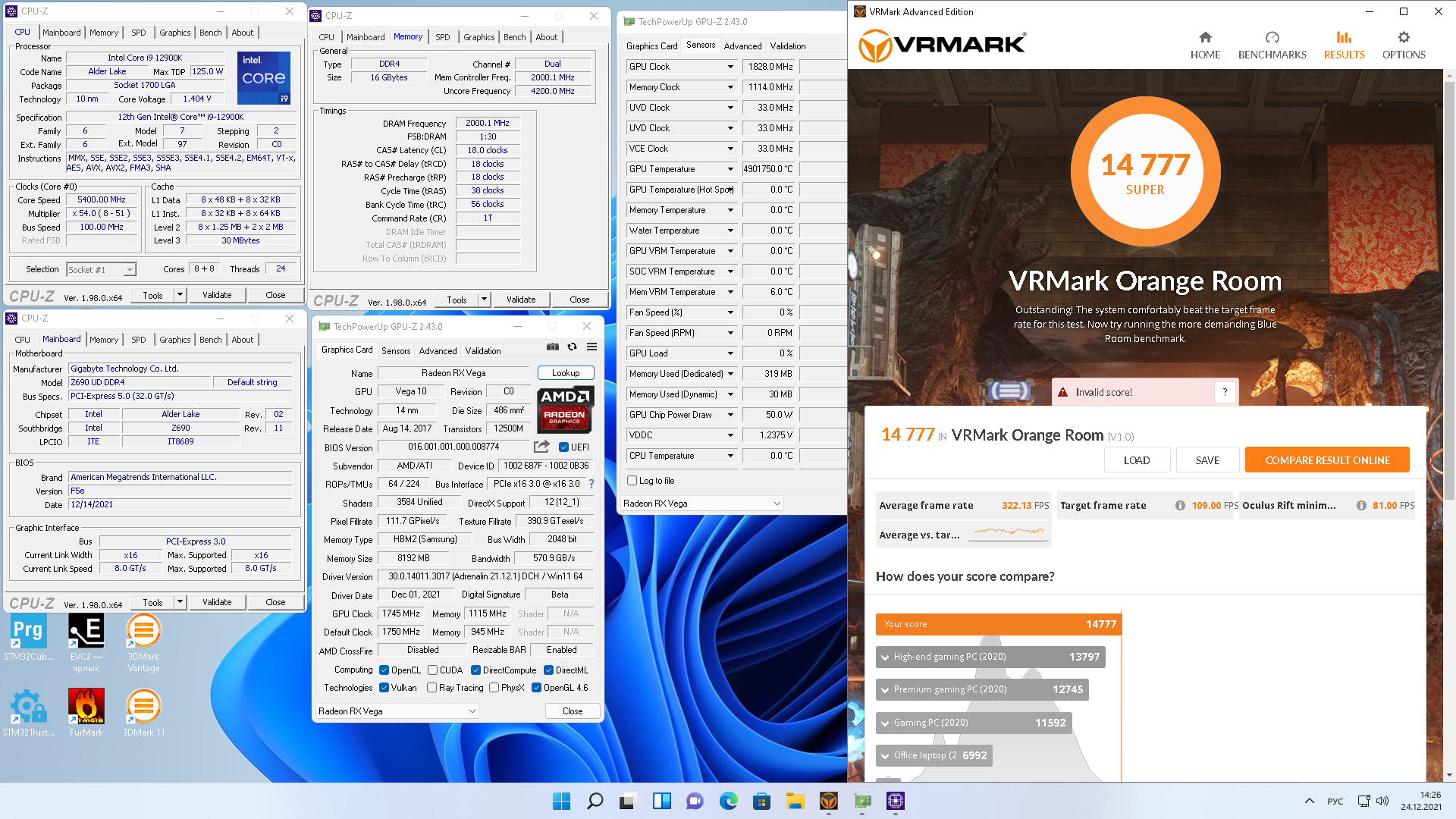Click the GPU-Z refresh icon
The image size is (1456, 819).
click(x=573, y=347)
